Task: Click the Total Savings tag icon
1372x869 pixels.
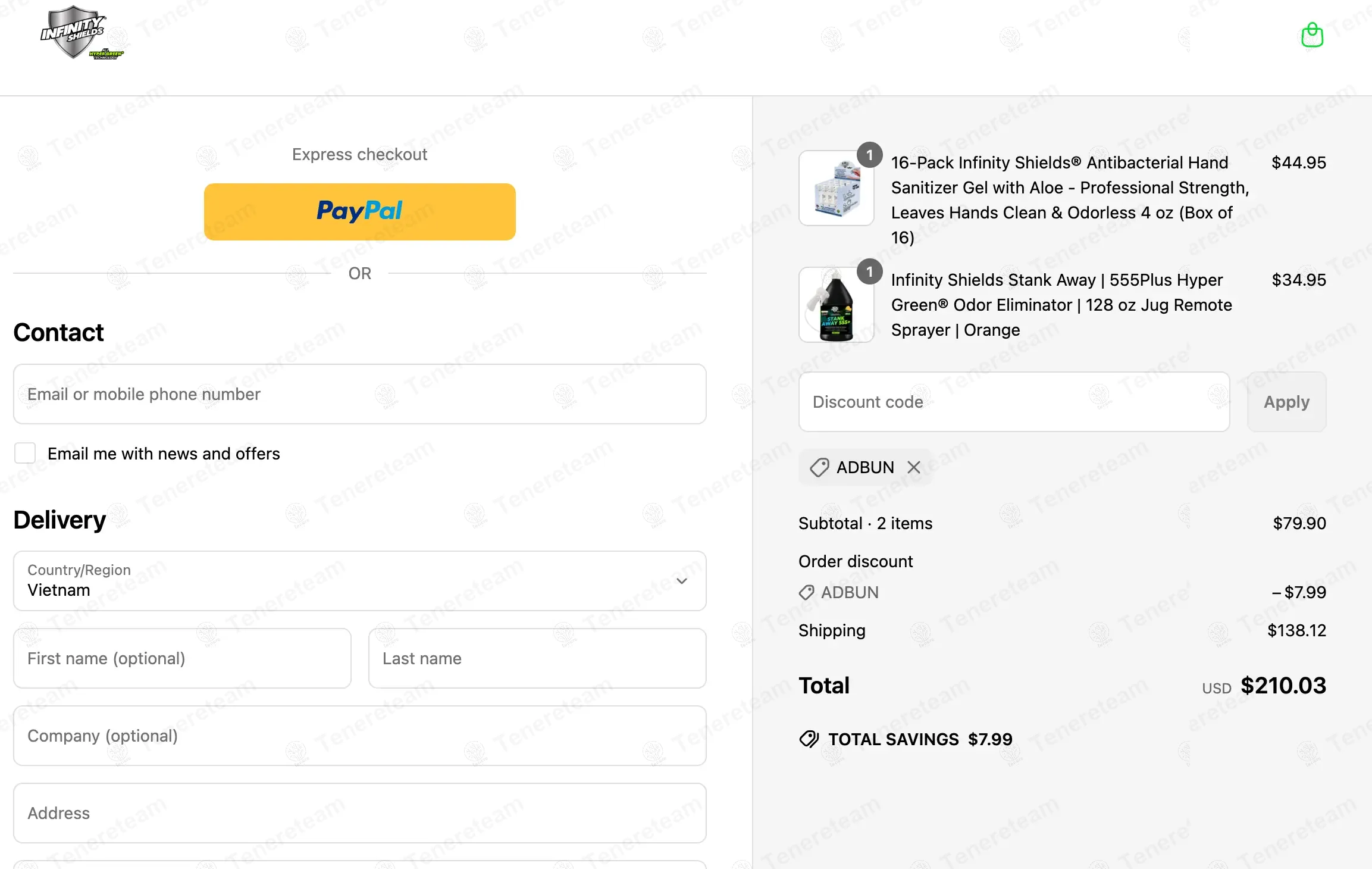Action: click(809, 739)
